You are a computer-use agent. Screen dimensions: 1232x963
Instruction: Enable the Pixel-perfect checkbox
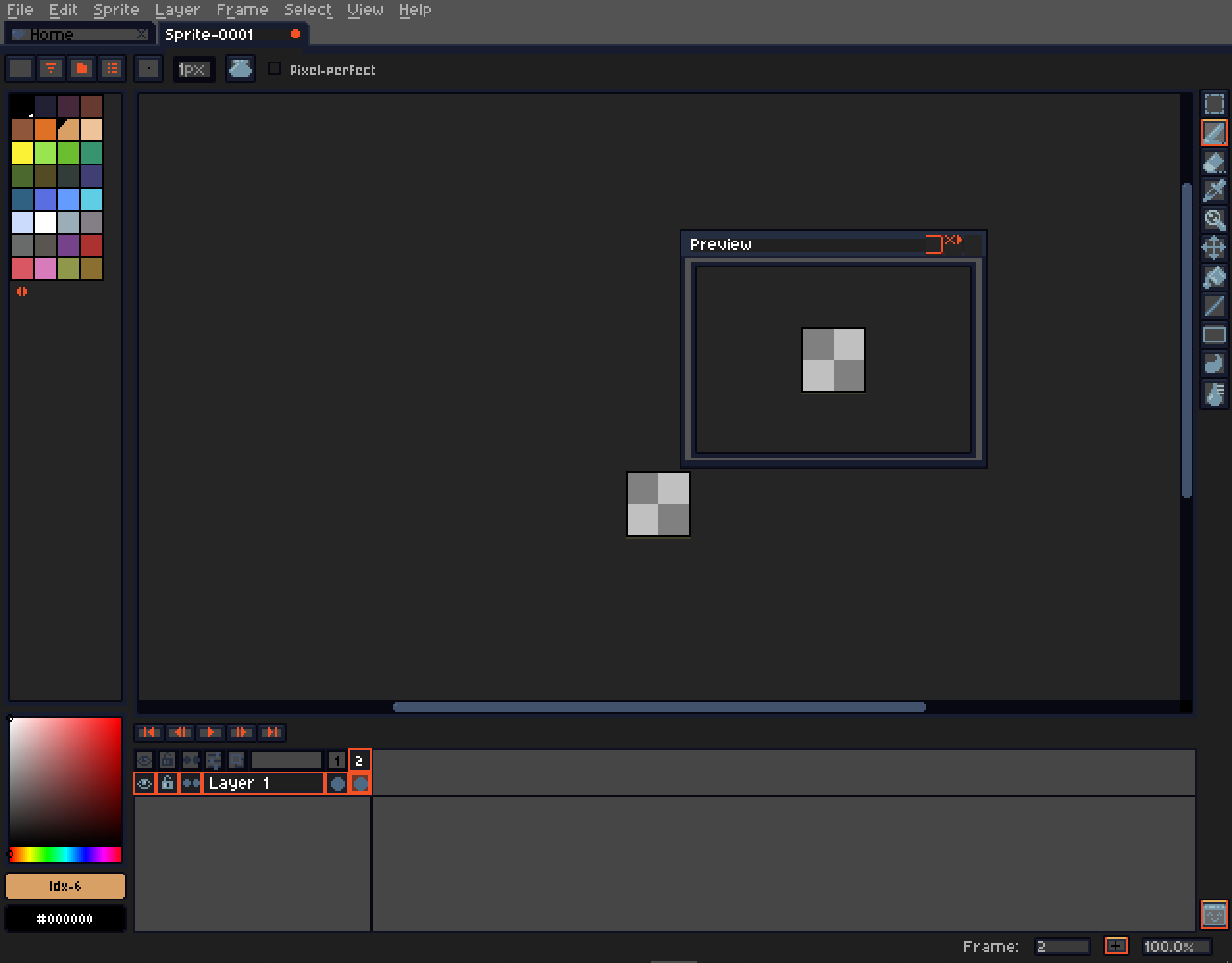point(275,68)
